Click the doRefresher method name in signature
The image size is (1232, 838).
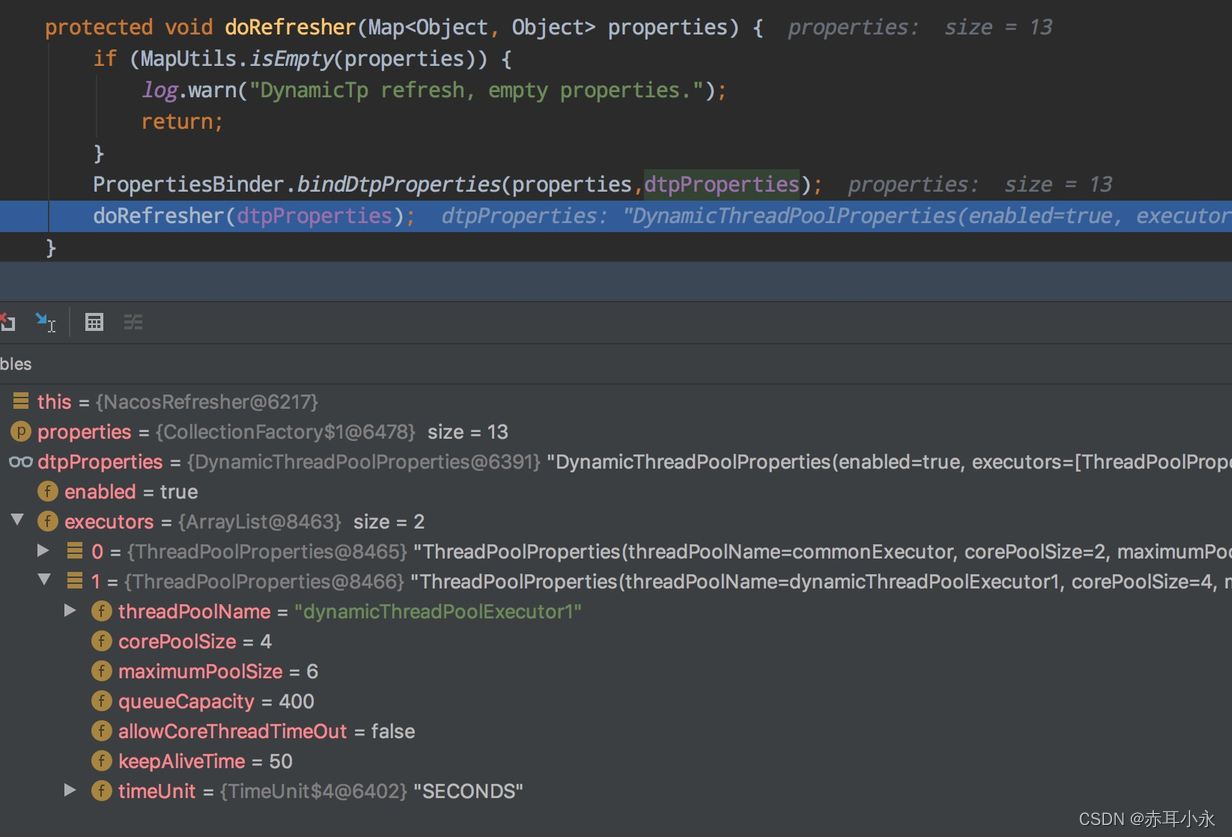point(290,27)
